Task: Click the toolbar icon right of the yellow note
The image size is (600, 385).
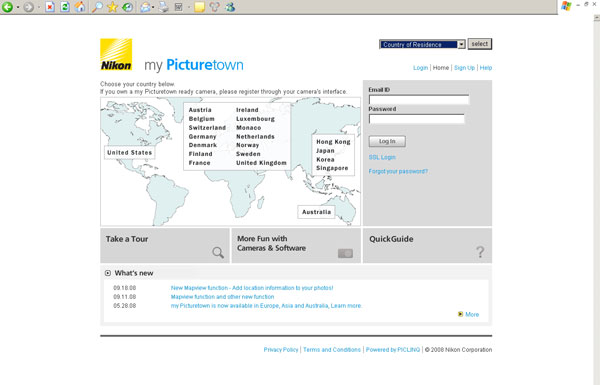Action: click(215, 7)
